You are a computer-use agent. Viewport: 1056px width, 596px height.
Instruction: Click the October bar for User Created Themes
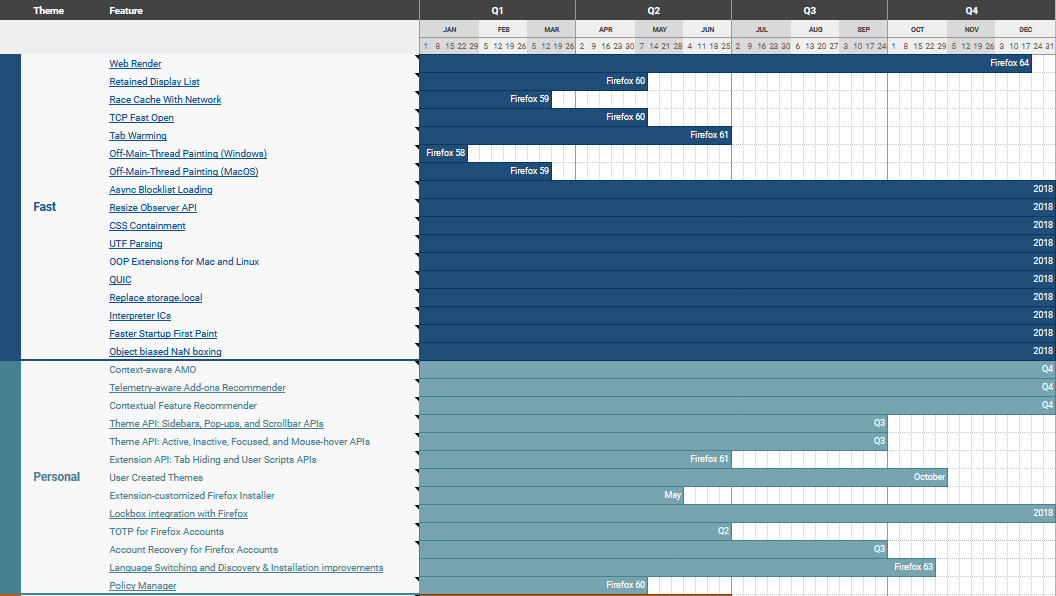pos(683,477)
